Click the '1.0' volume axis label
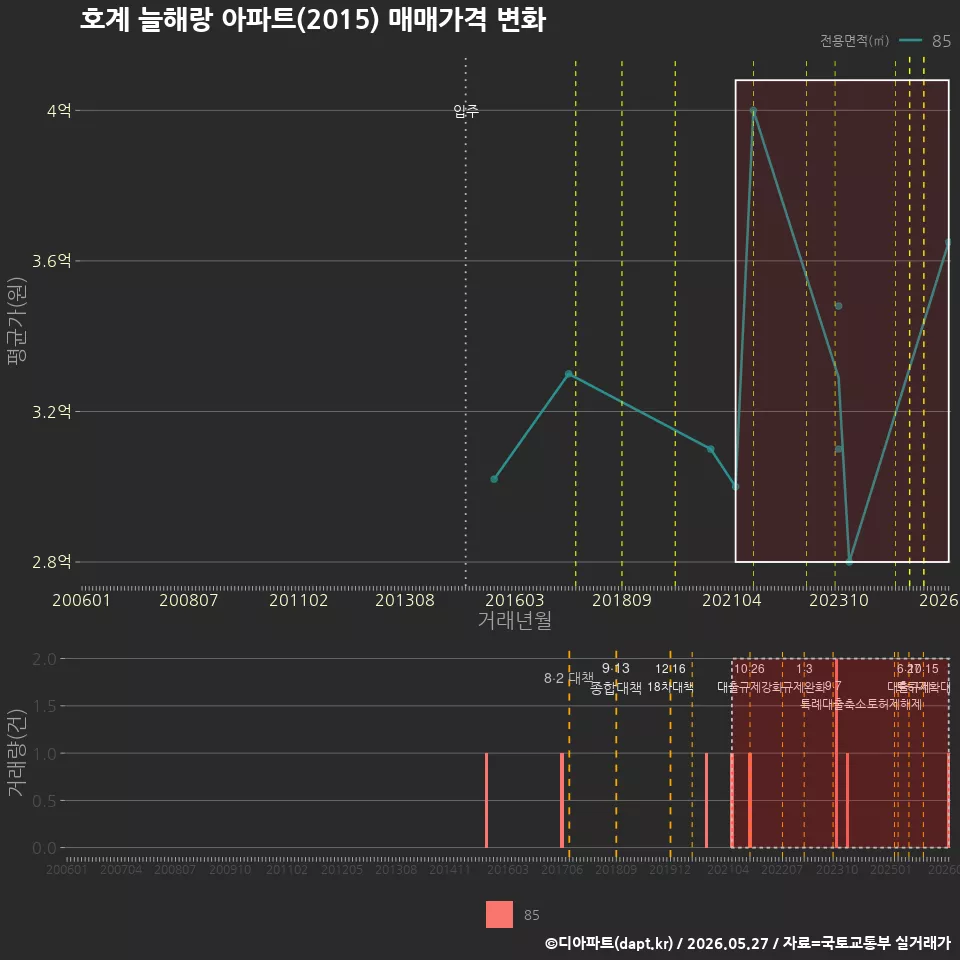Viewport: 960px width, 960px height. pyautogui.click(x=44, y=754)
